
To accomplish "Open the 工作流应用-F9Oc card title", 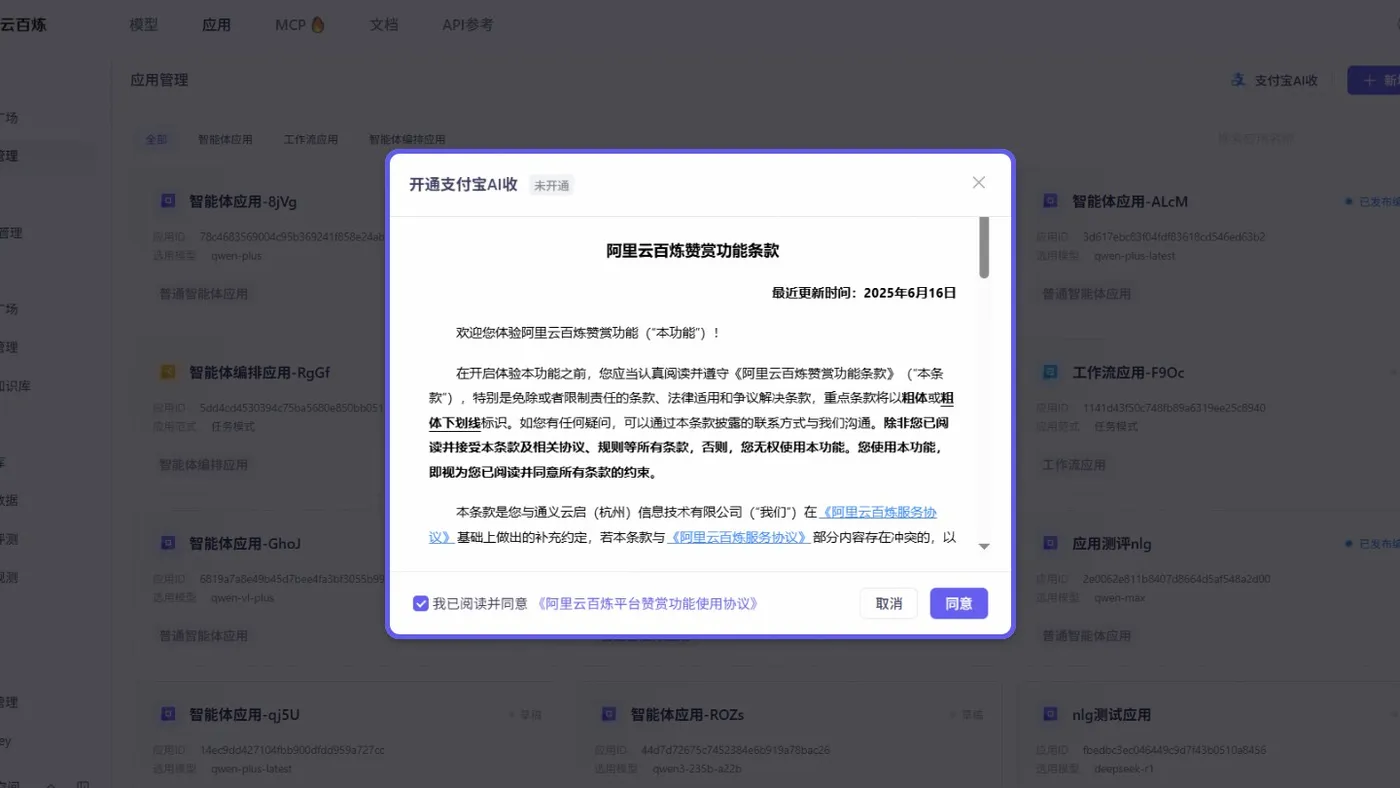I will (x=1128, y=372).
